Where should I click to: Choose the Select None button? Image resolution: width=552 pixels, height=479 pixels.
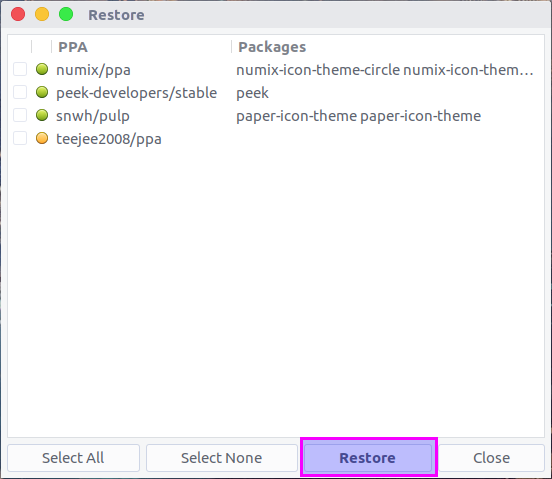coord(222,458)
